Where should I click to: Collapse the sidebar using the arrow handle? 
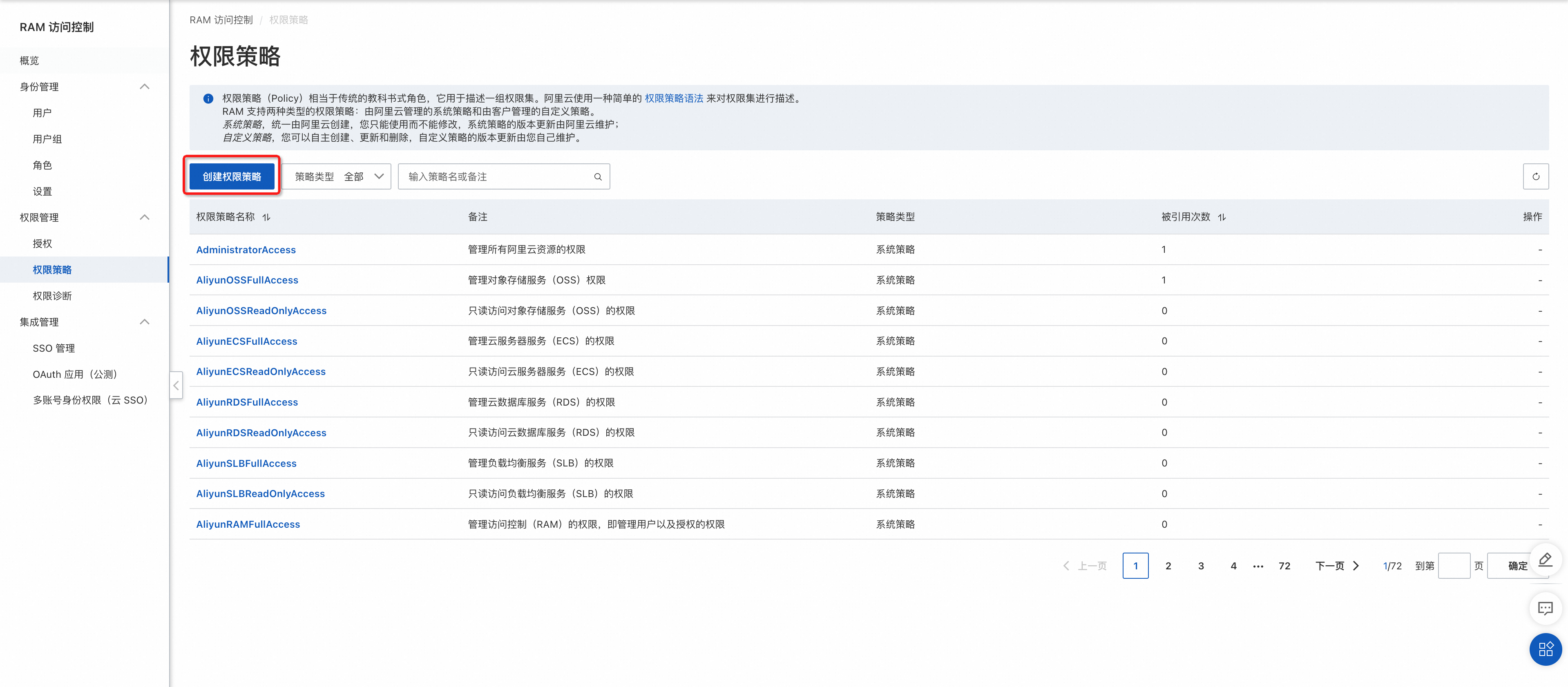pos(176,385)
